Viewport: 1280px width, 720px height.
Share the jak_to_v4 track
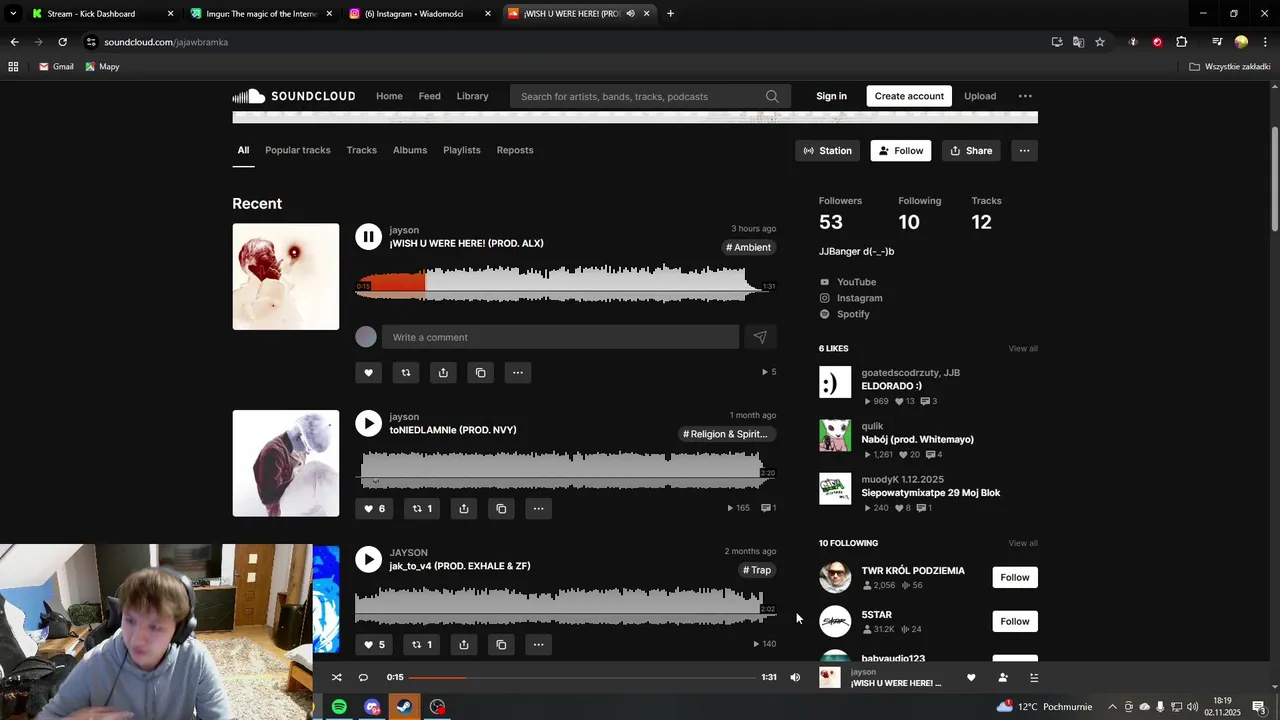tap(464, 645)
